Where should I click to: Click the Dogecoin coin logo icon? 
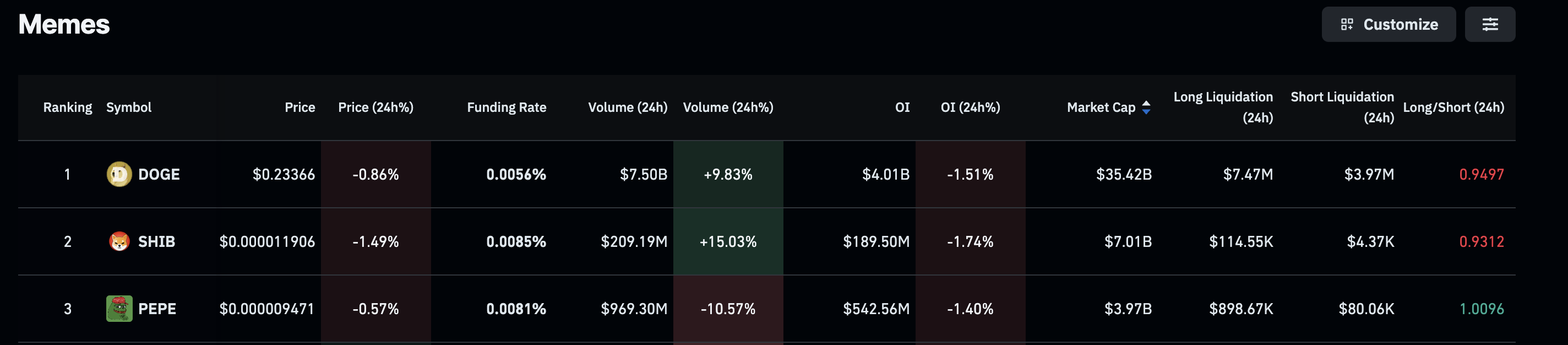click(x=119, y=174)
